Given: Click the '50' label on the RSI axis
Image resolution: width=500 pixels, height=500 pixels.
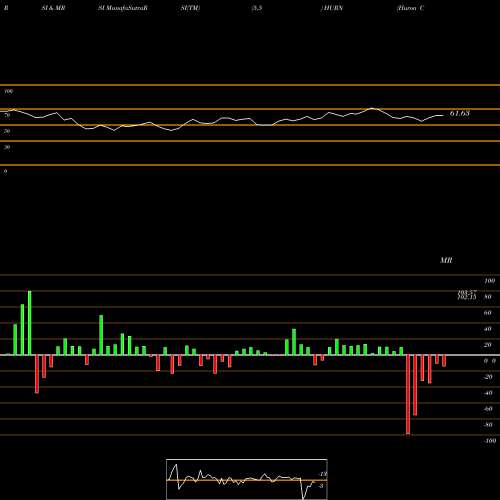Looking at the screenshot, I should click(x=7, y=131).
